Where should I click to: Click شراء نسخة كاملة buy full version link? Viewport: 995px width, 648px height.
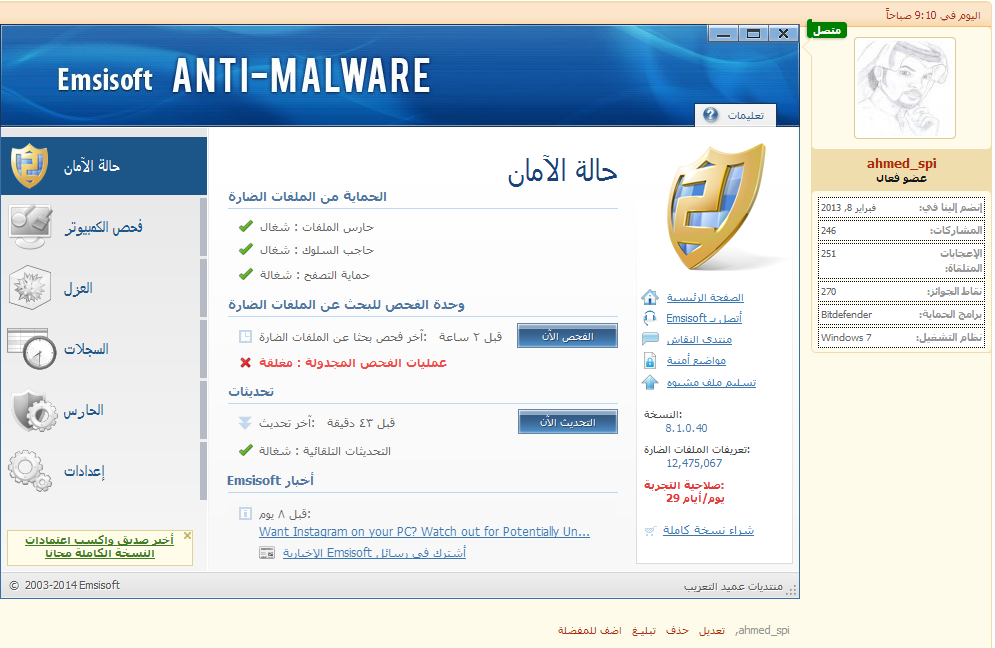(x=708, y=530)
